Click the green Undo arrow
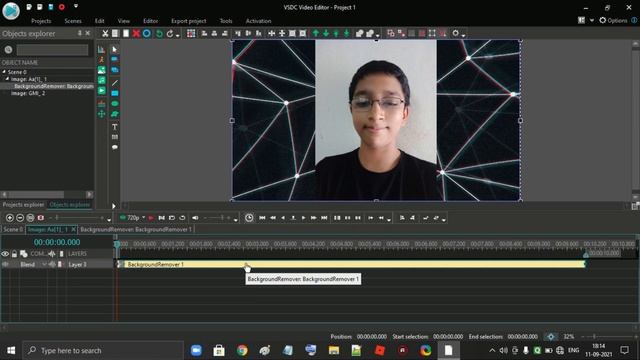The height and width of the screenshot is (360, 640). pyautogui.click(x=159, y=33)
